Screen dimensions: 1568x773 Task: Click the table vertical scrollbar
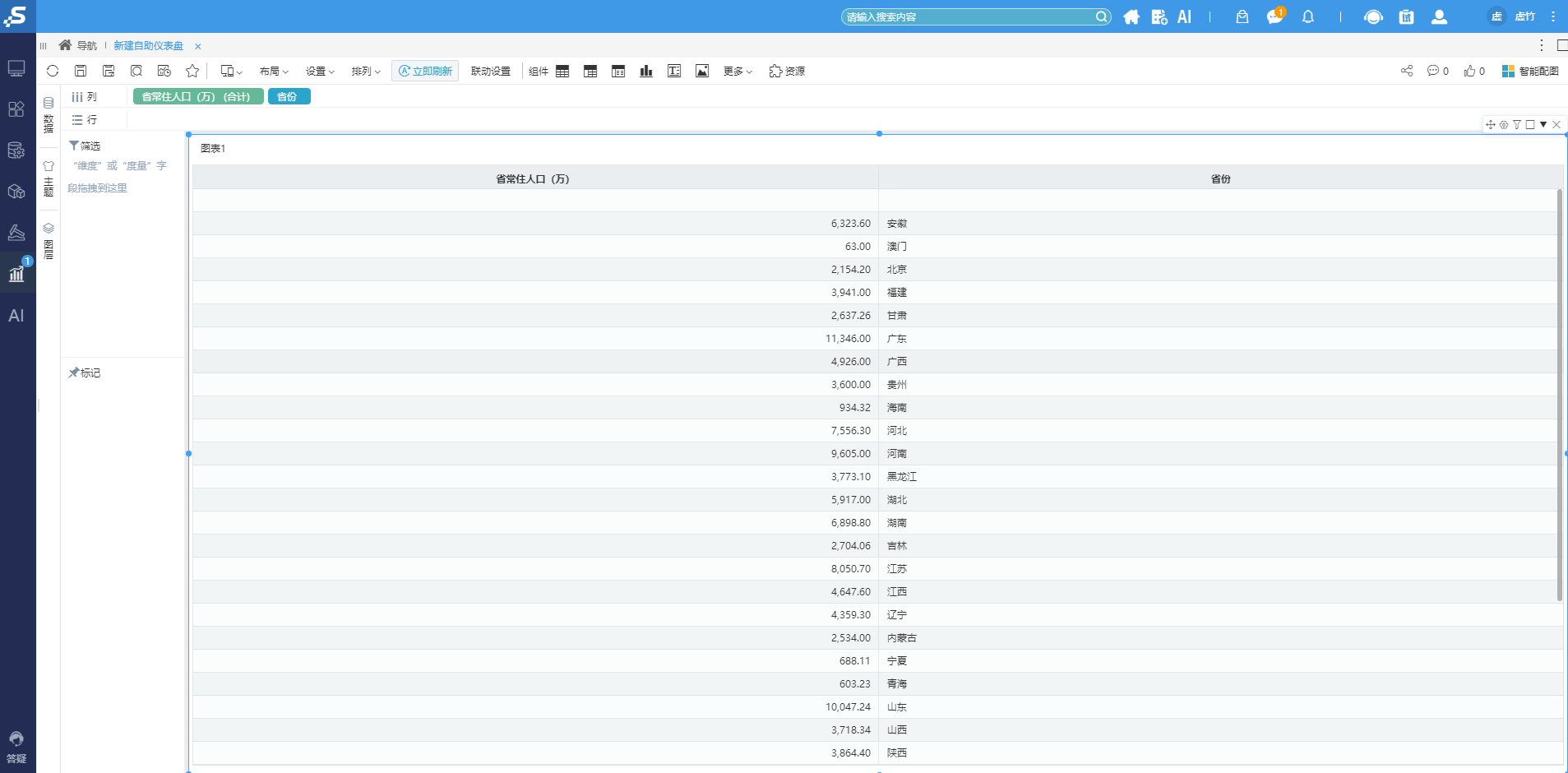point(1559,395)
